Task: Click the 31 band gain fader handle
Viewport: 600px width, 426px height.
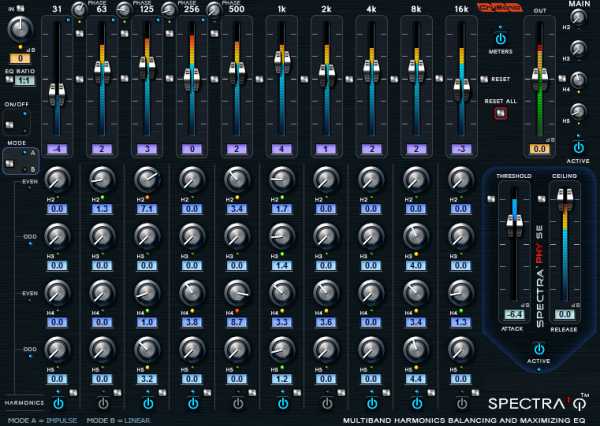Action: click(57, 93)
